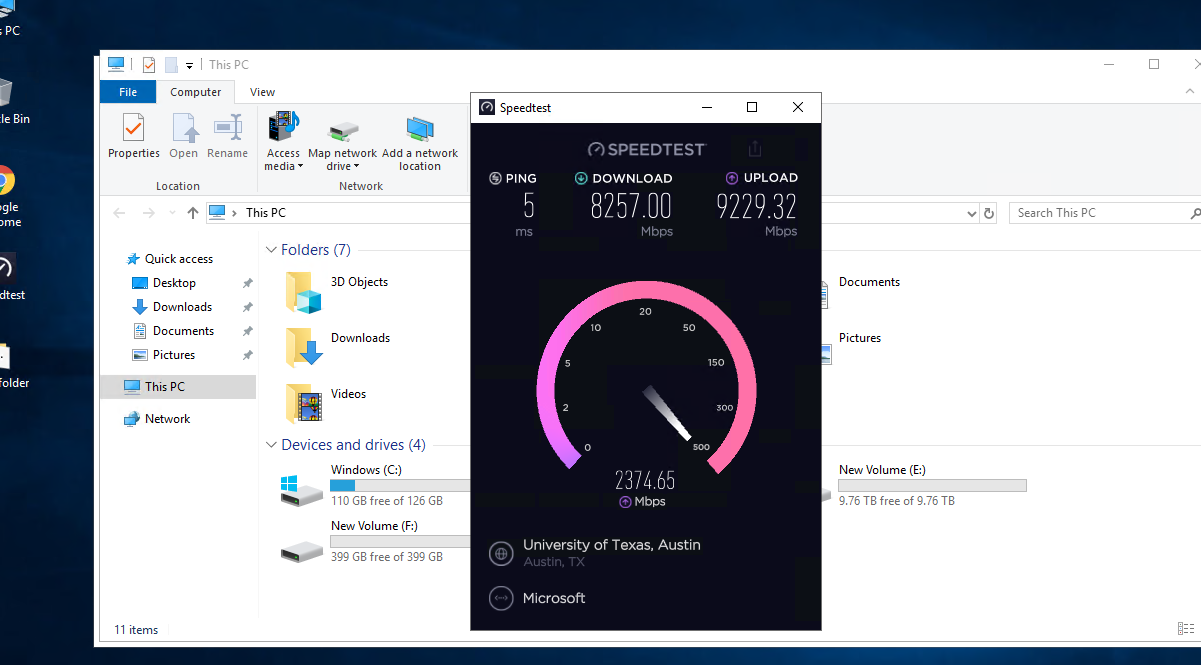The image size is (1201, 665).
Task: Select the 3D Objects folder
Action: pos(338,293)
